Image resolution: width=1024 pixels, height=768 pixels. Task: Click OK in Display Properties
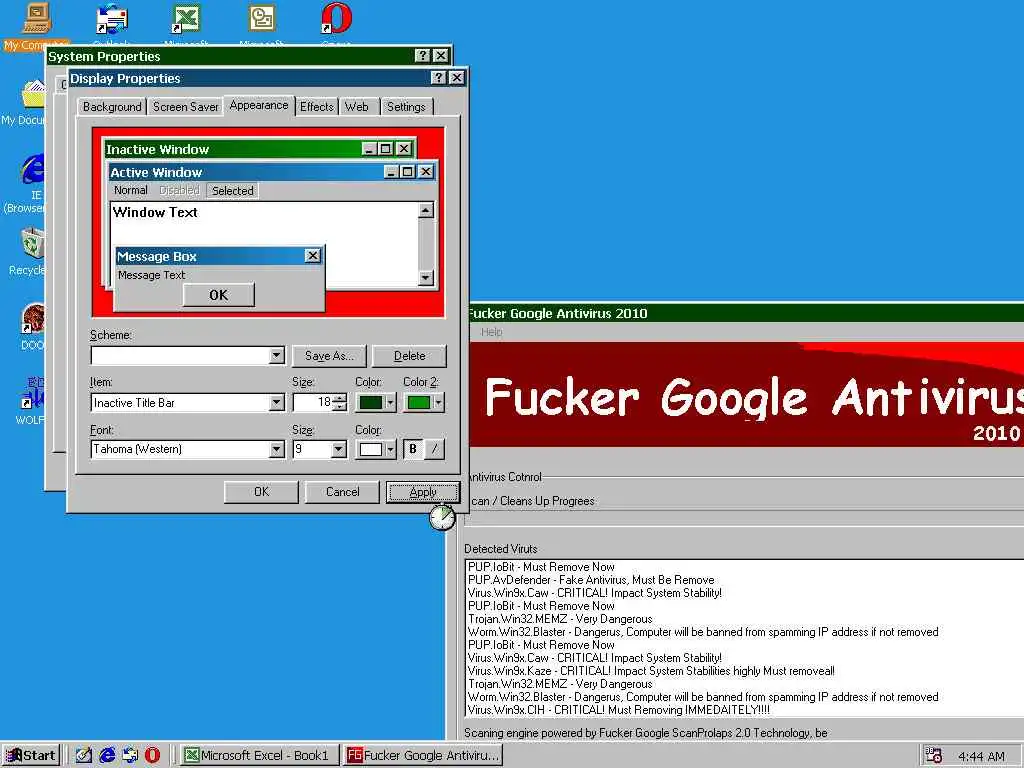261,492
